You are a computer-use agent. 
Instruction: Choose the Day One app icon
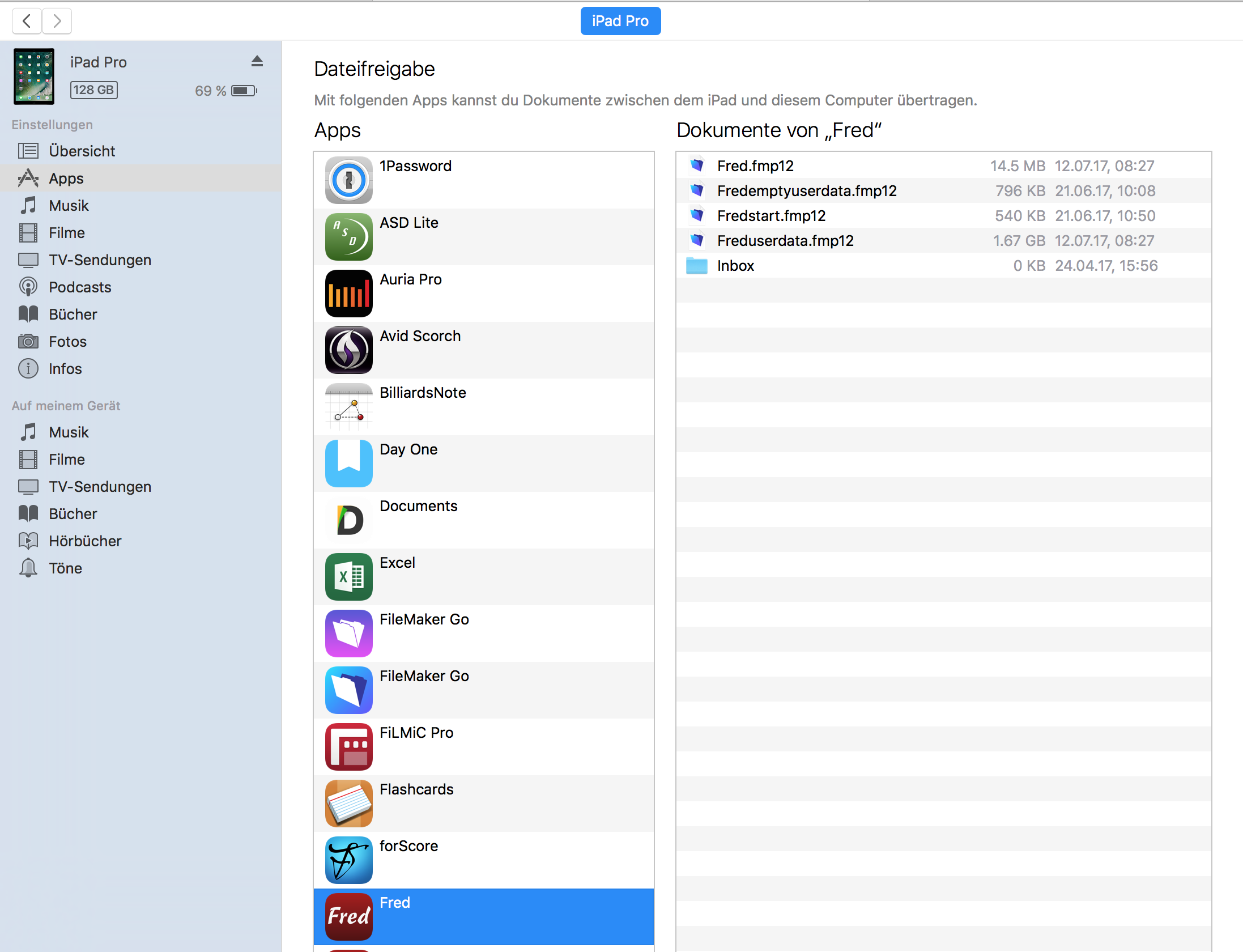point(348,464)
